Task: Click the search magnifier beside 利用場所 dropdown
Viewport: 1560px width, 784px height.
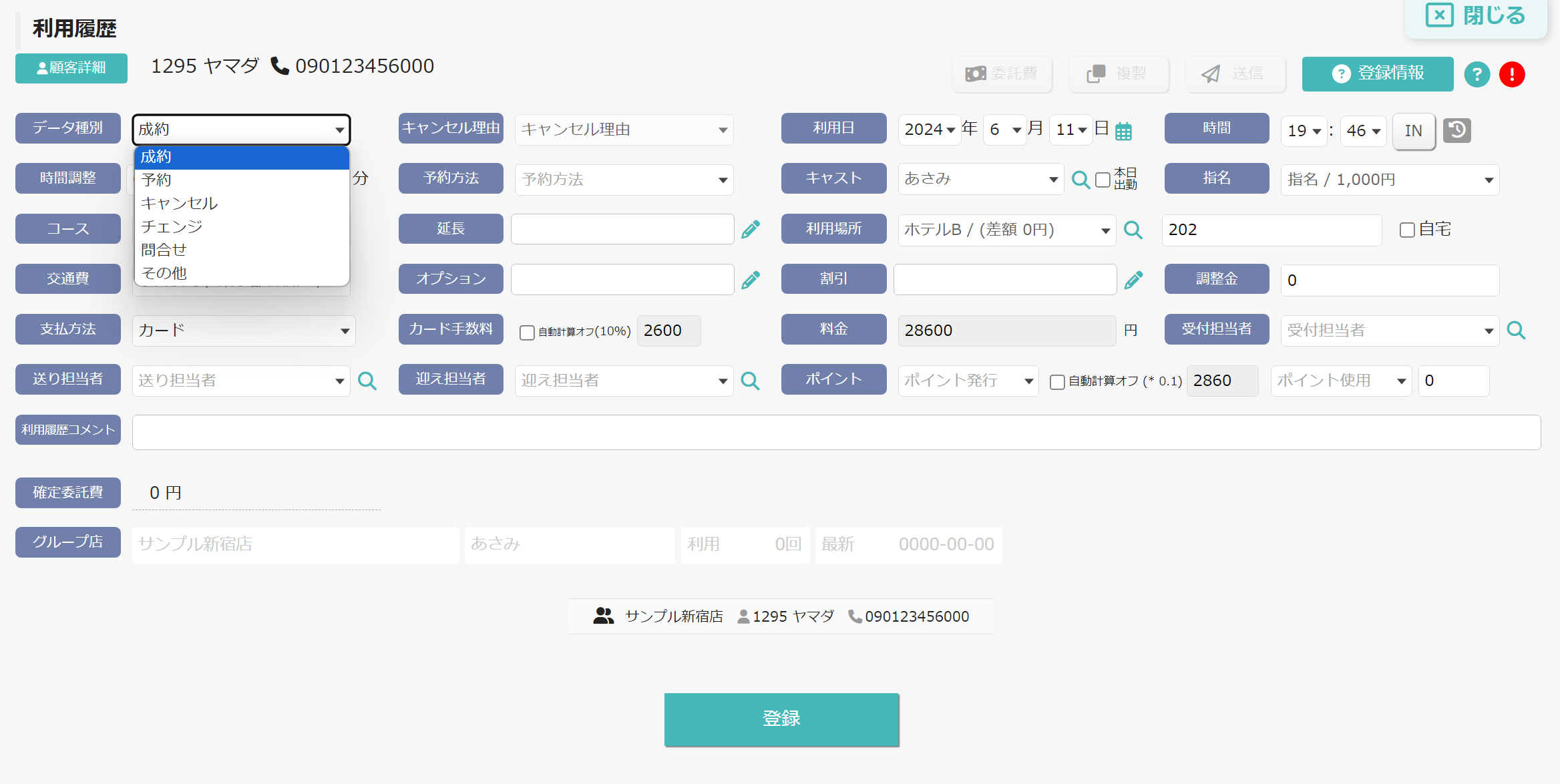Action: [x=1133, y=230]
